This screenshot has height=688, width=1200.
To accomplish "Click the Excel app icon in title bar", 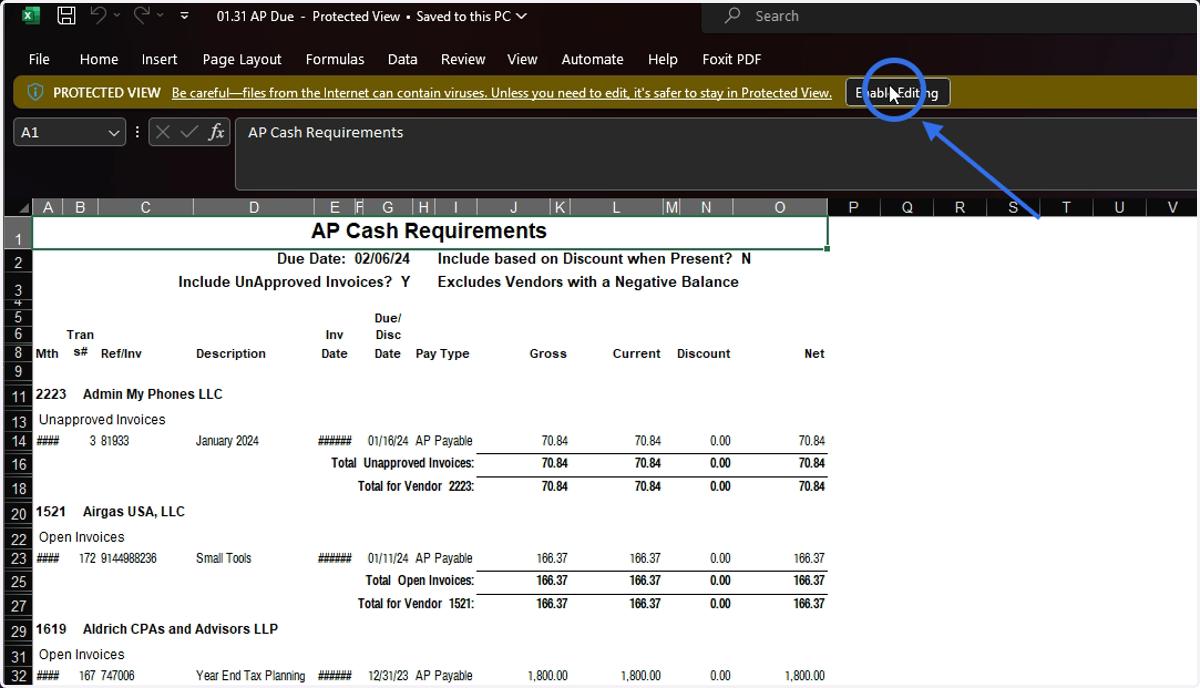I will 31,15.
